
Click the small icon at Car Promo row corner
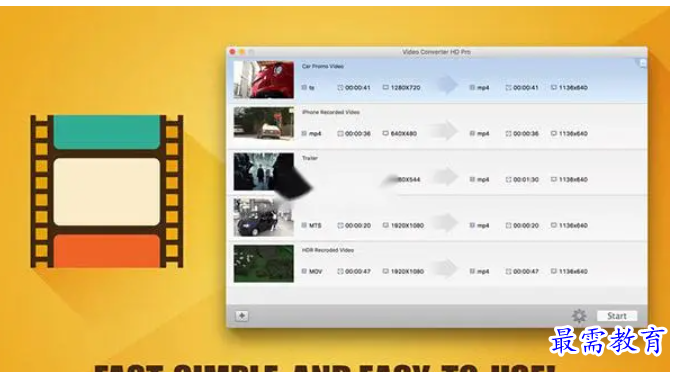pos(643,63)
